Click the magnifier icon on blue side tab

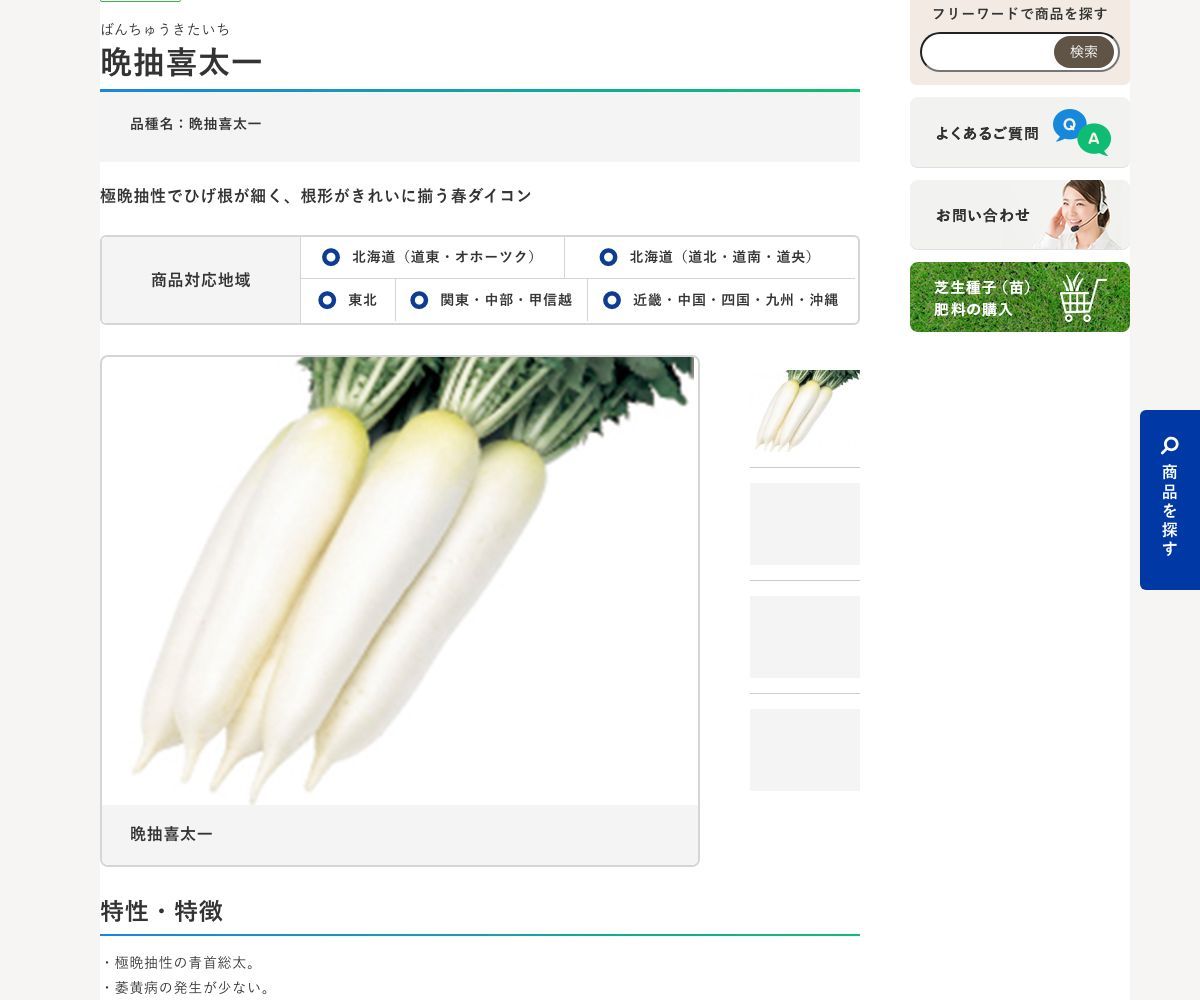(x=1169, y=445)
